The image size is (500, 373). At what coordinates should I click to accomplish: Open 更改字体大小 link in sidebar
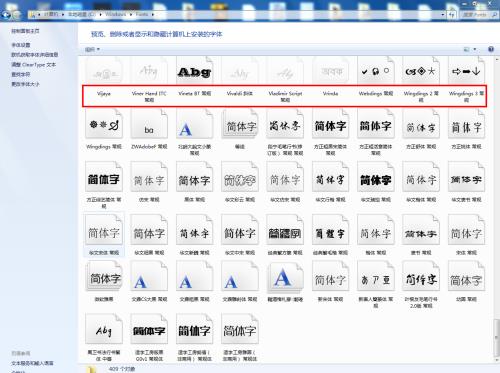[x=25, y=84]
